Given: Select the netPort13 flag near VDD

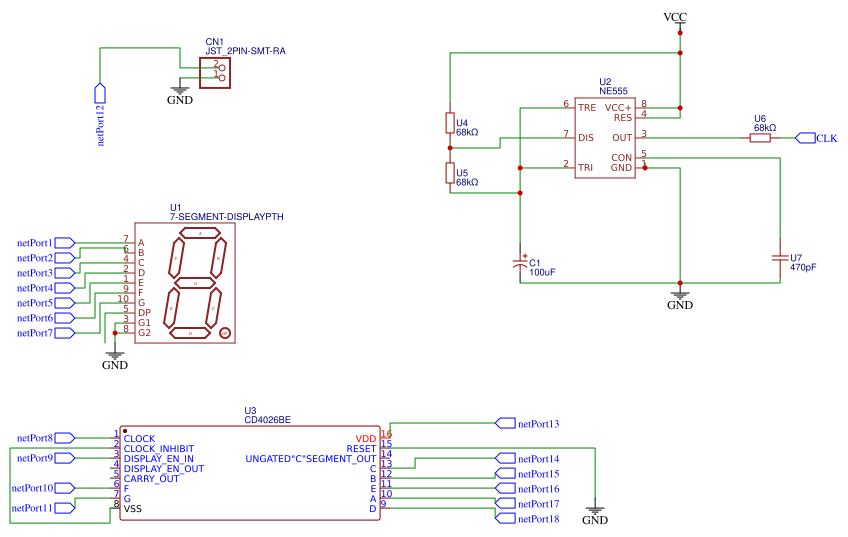Looking at the screenshot, I should (527, 423).
